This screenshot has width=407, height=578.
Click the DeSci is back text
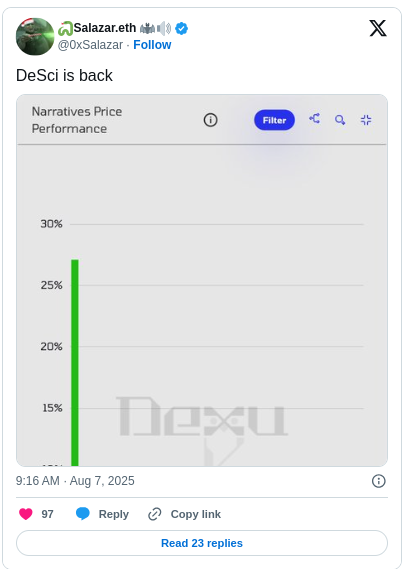coord(64,76)
